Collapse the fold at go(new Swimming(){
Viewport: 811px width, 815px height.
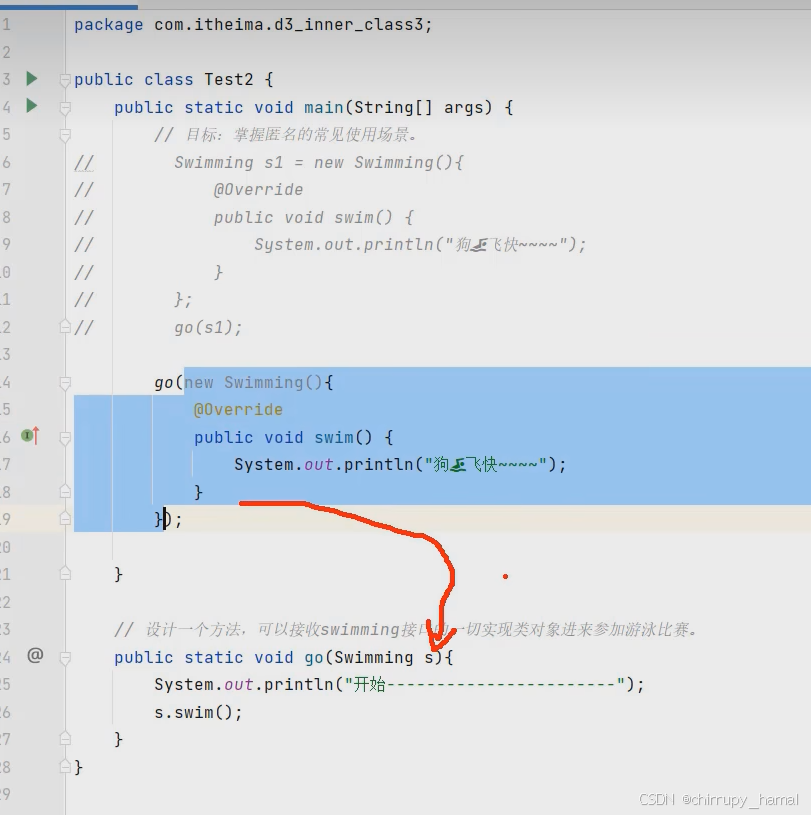point(65,383)
